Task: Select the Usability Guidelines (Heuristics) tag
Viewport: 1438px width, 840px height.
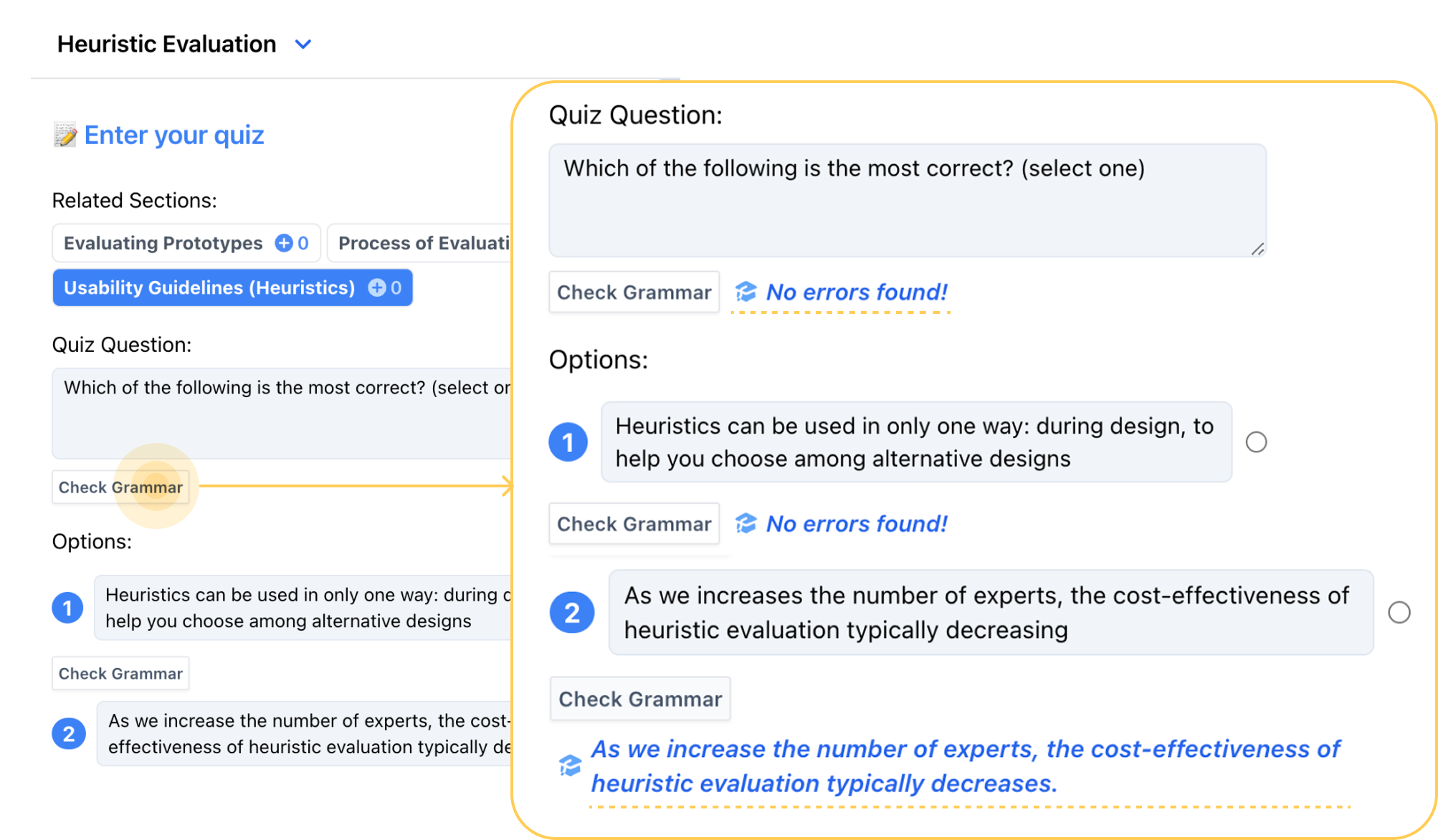Action: [232, 287]
